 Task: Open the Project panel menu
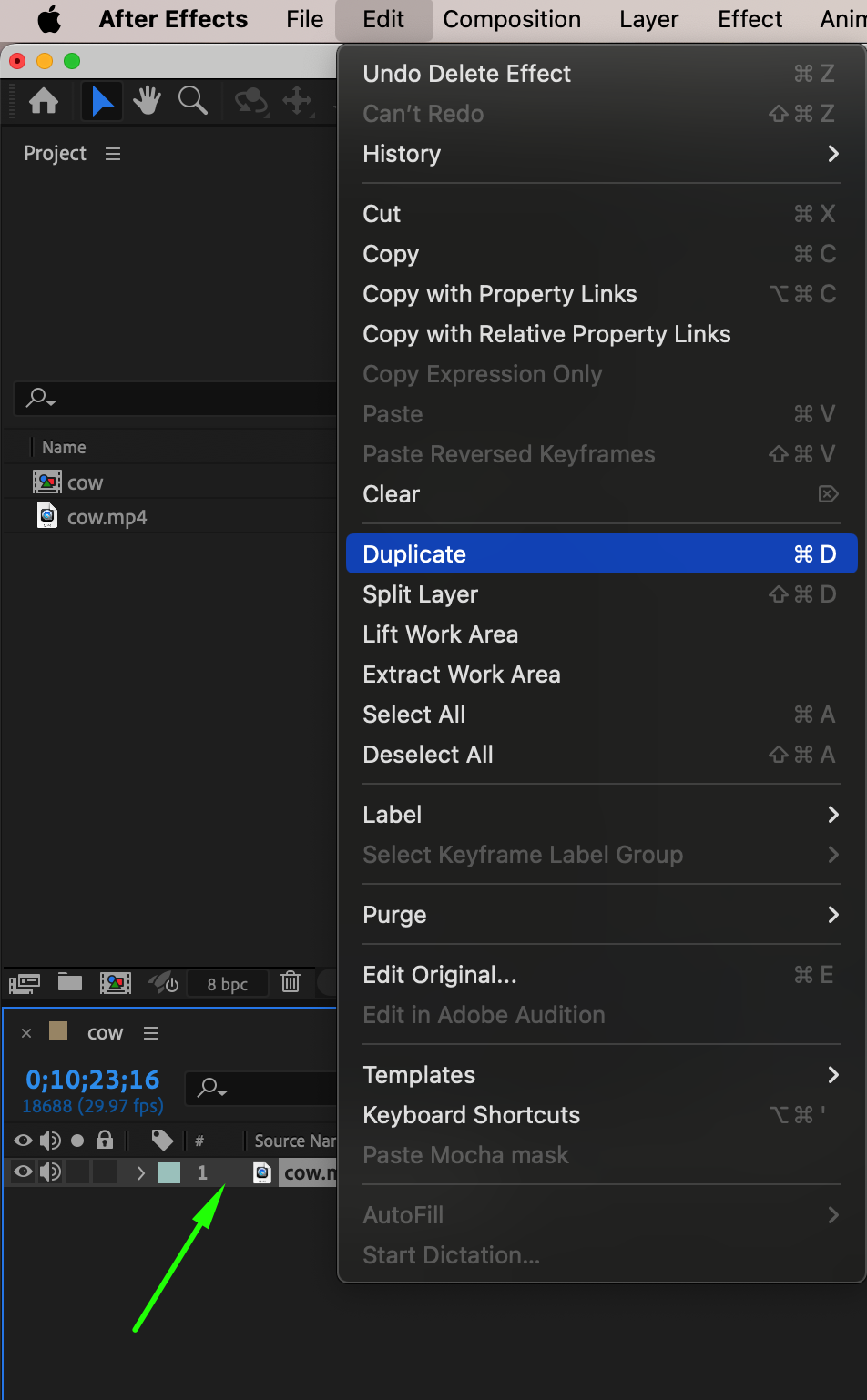pos(113,154)
